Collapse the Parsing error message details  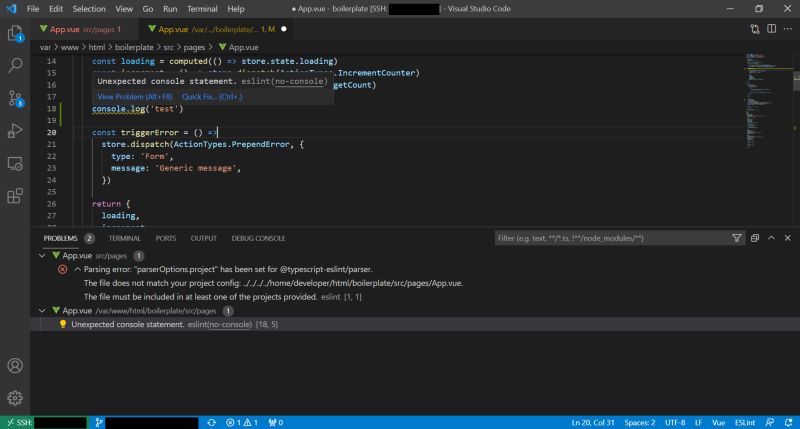pos(78,269)
